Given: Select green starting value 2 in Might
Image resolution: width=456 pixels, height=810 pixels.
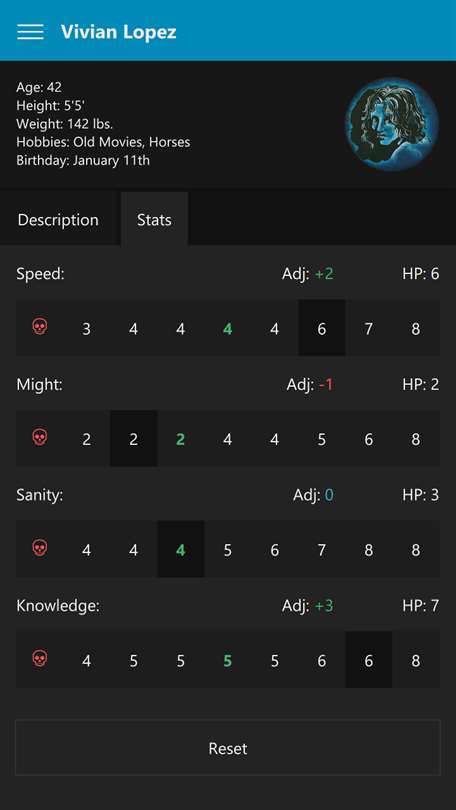Looking at the screenshot, I should (180, 439).
